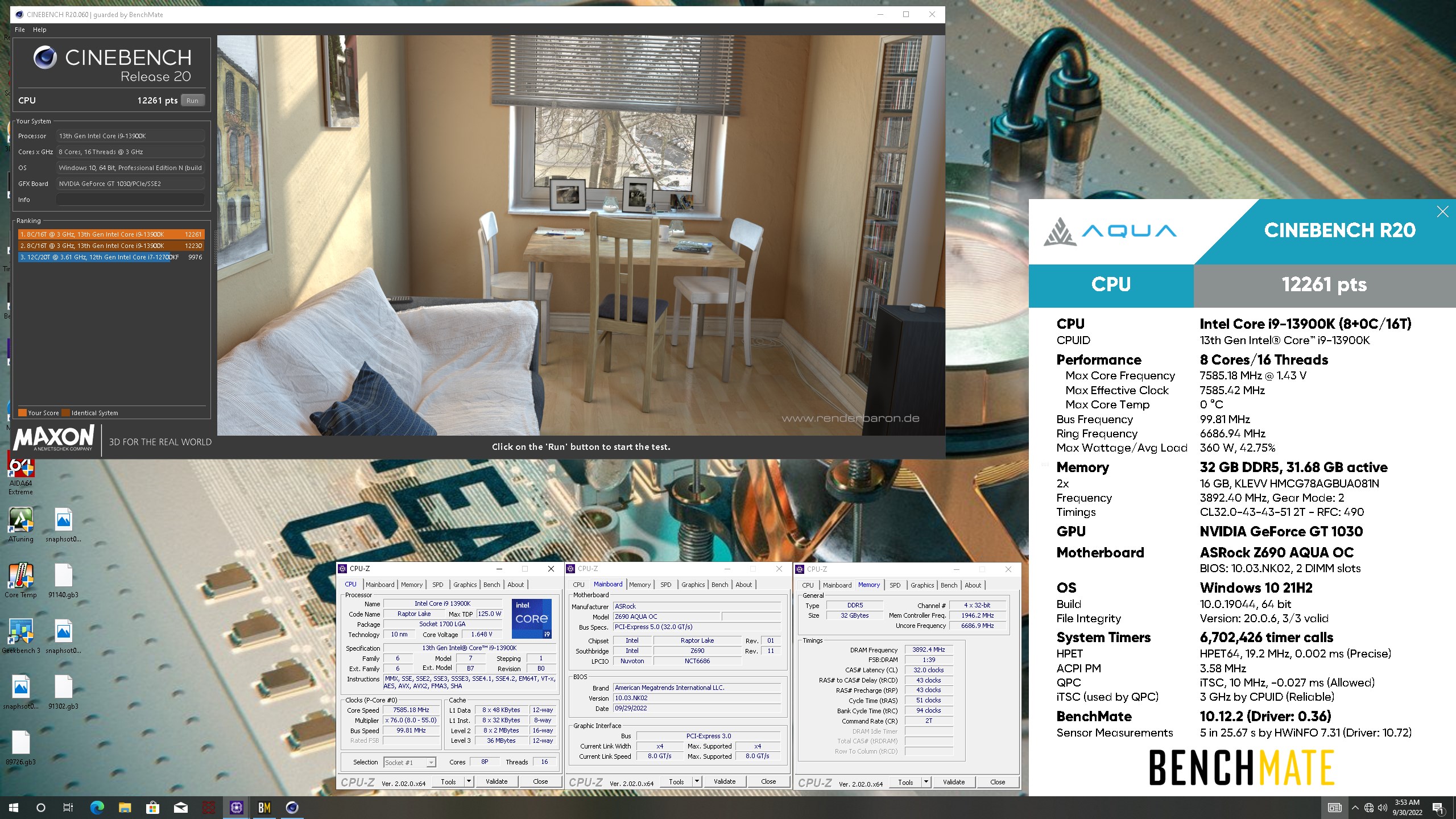Click Tools button in middle CPU-Z window

click(x=676, y=781)
